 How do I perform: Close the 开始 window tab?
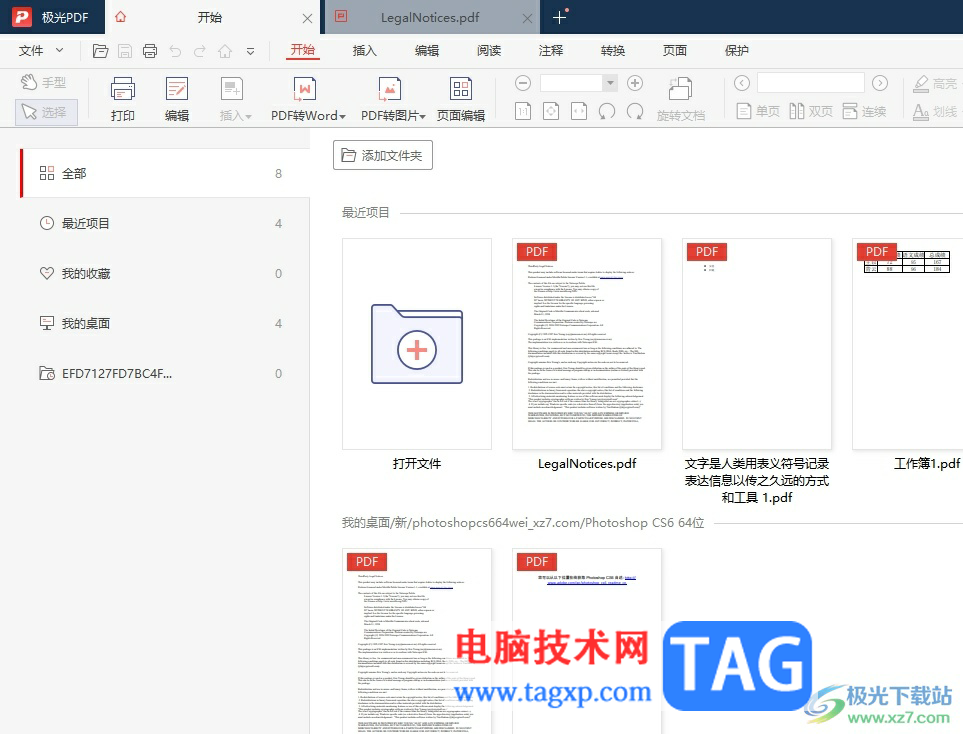[307, 18]
